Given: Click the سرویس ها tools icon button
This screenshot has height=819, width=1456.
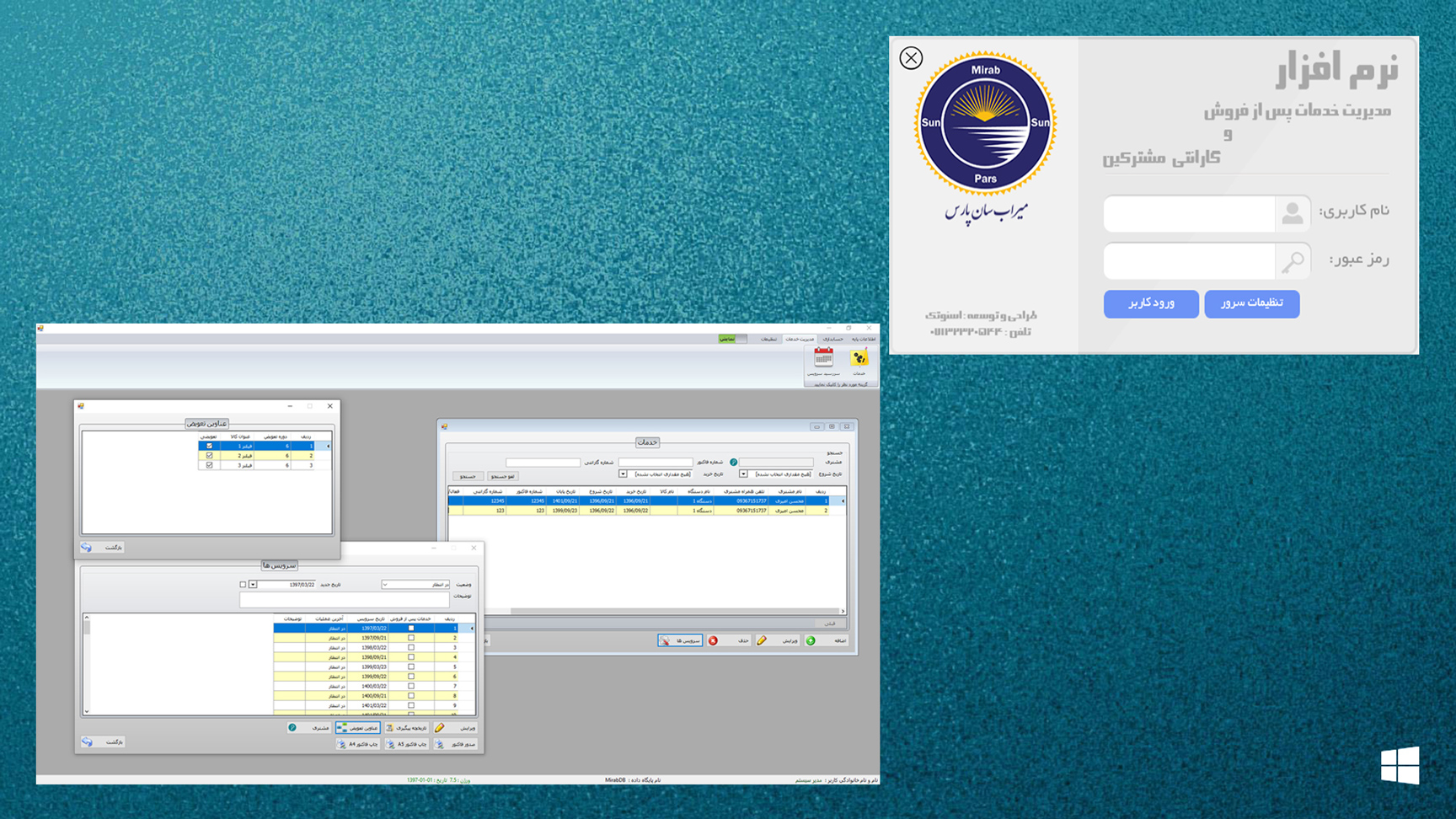Looking at the screenshot, I should (679, 640).
